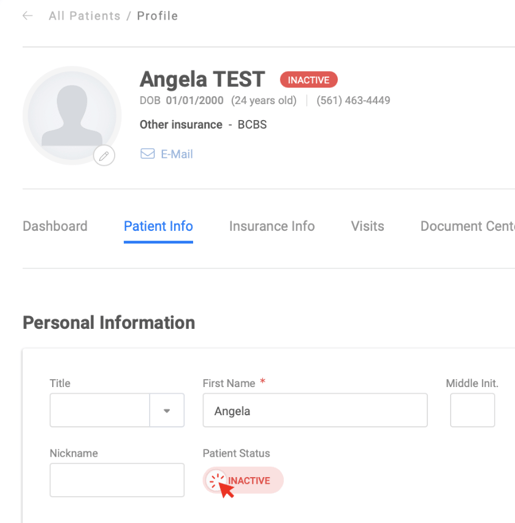Toggle the Patient Status INACTIVE switch

[x=243, y=480]
